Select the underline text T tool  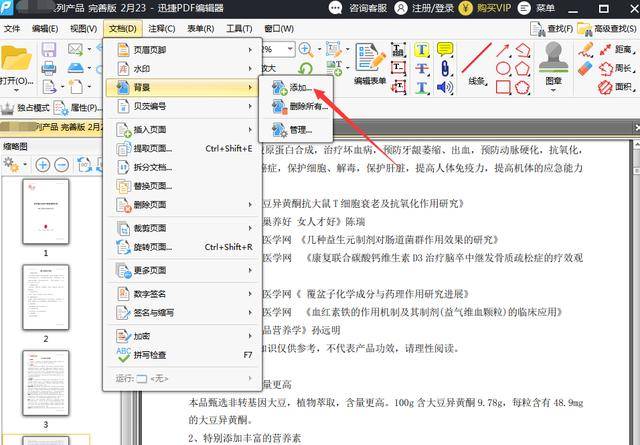point(422,87)
